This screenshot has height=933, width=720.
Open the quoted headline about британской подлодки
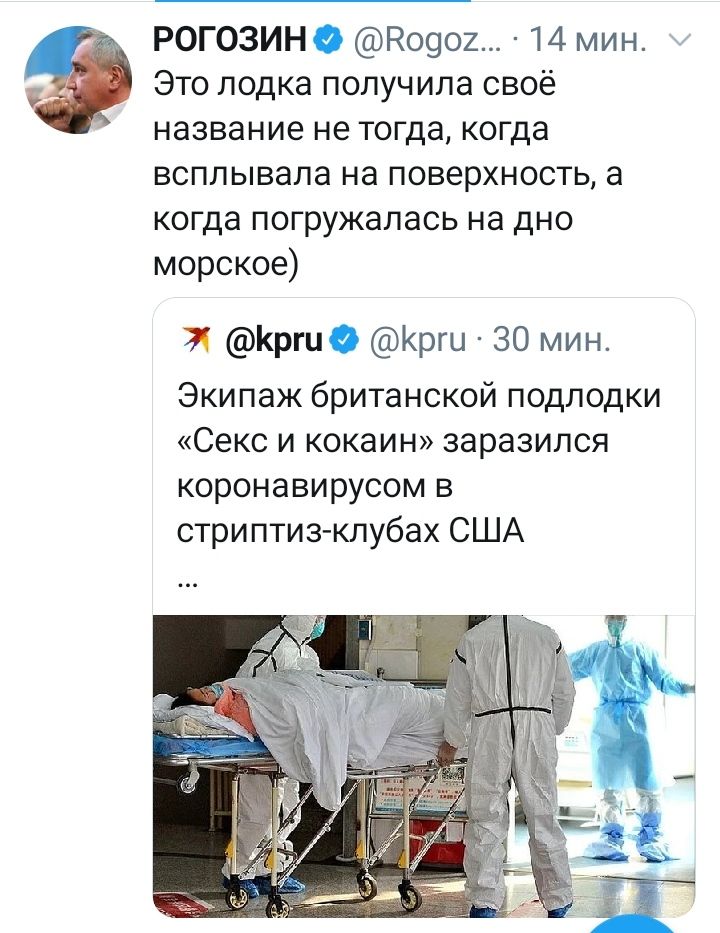419,463
